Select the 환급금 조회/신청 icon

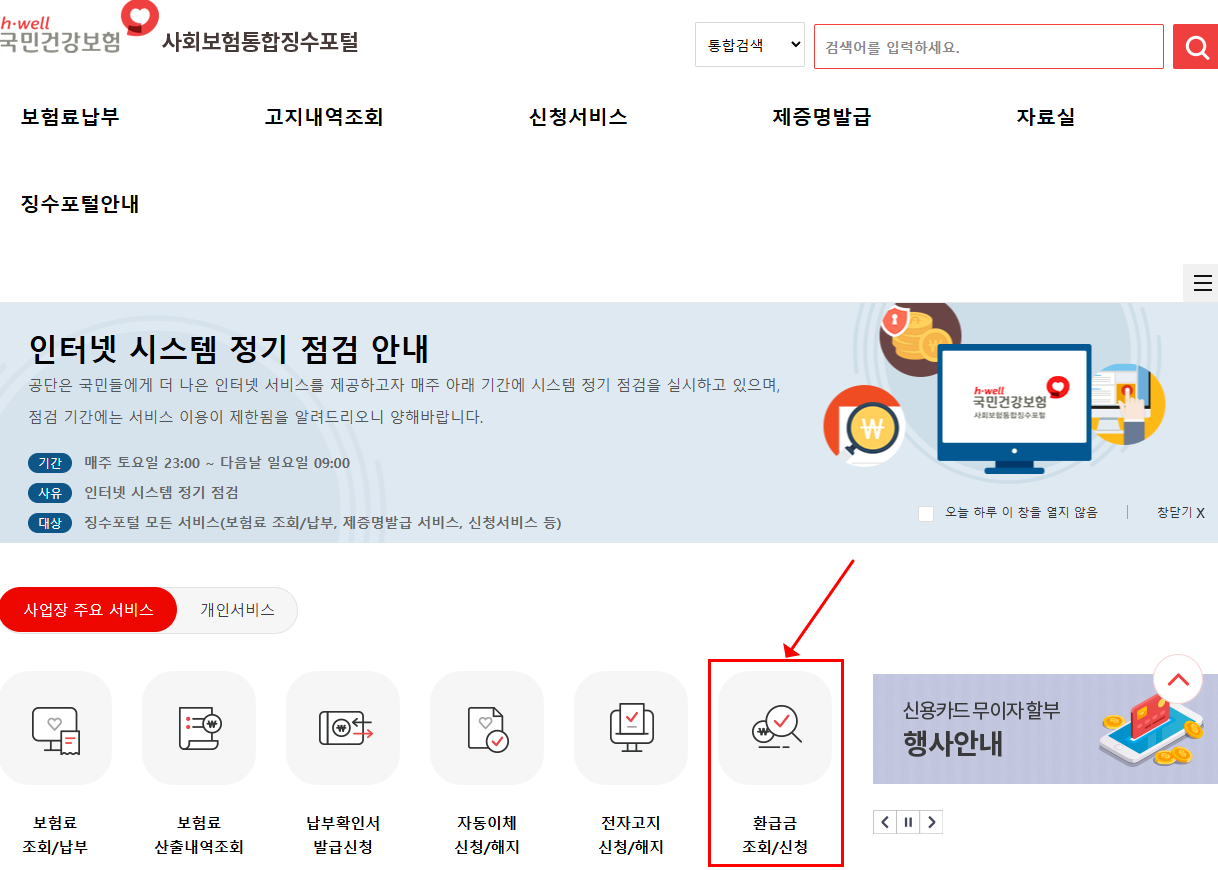[775, 727]
